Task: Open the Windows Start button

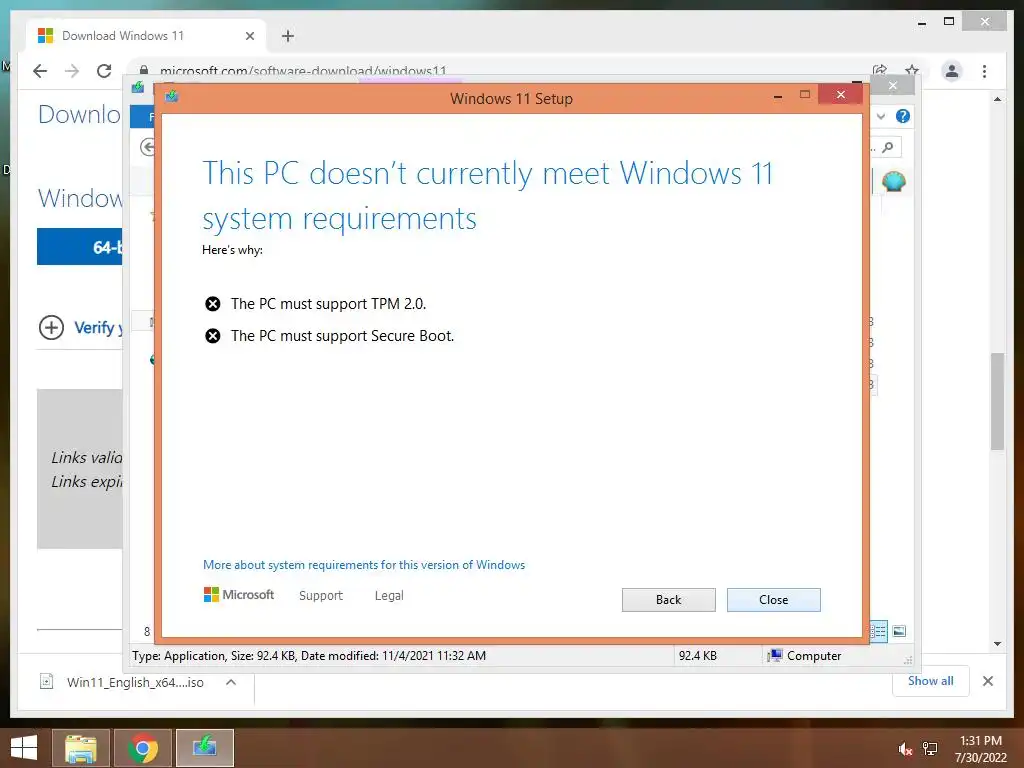Action: 24,748
